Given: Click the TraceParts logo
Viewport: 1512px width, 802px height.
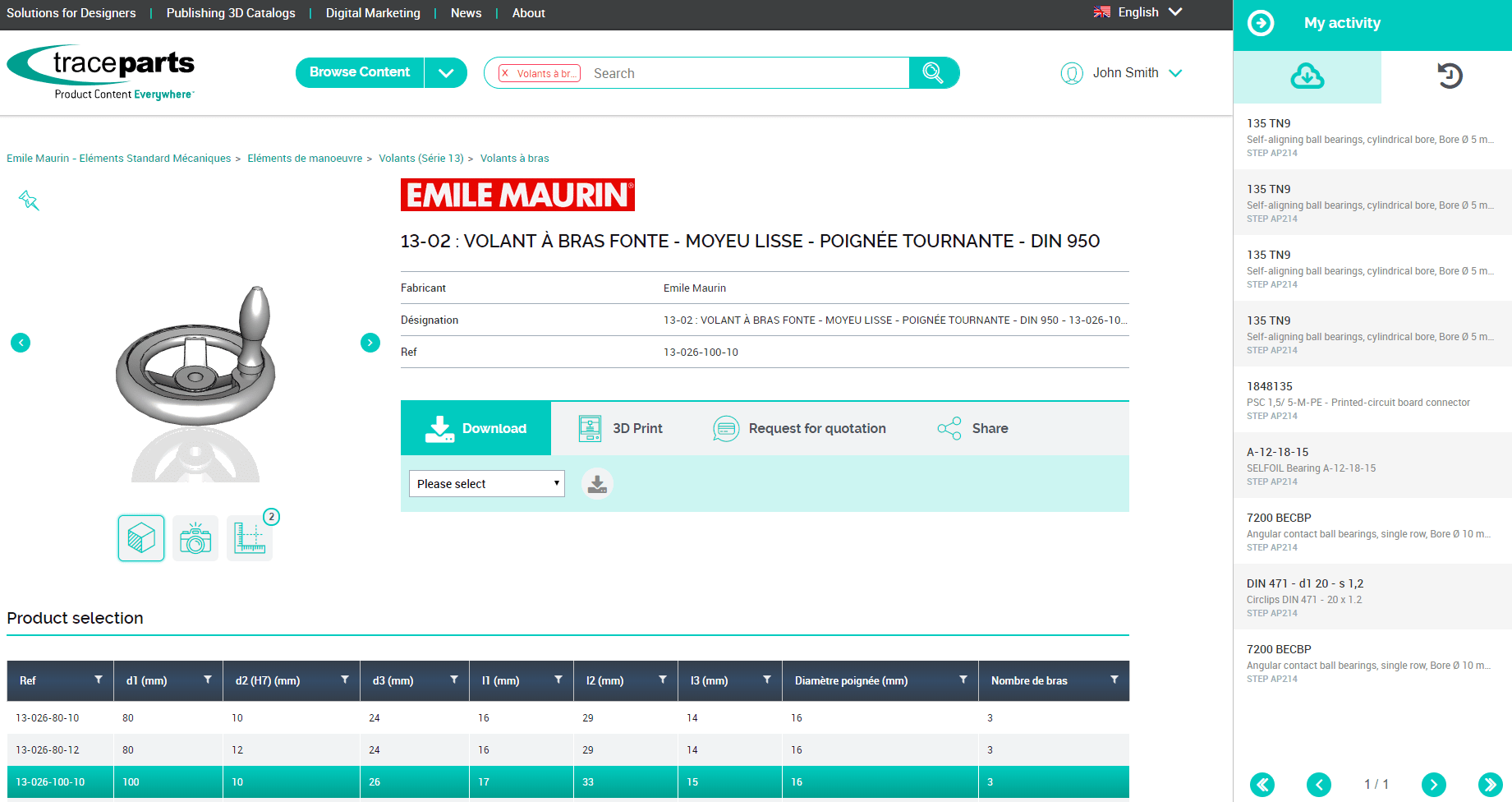Looking at the screenshot, I should 101,72.
